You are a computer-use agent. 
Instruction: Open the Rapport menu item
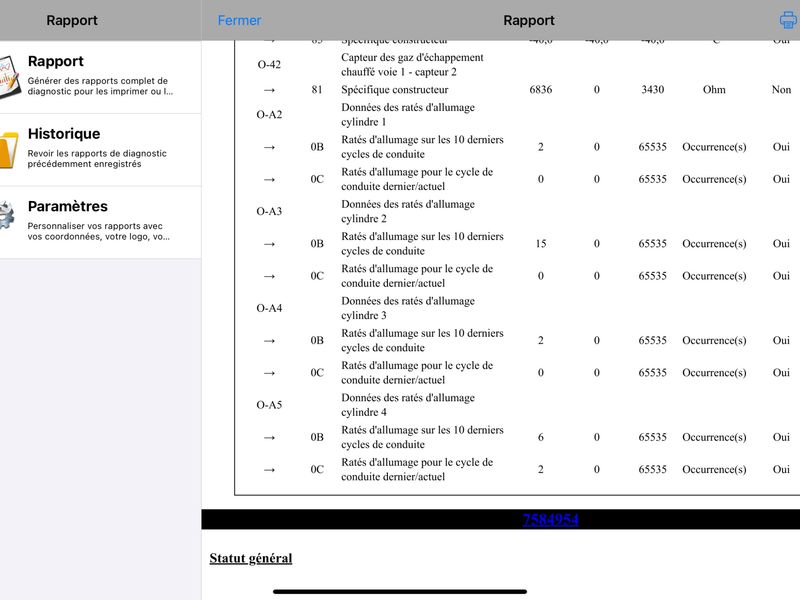(x=101, y=77)
